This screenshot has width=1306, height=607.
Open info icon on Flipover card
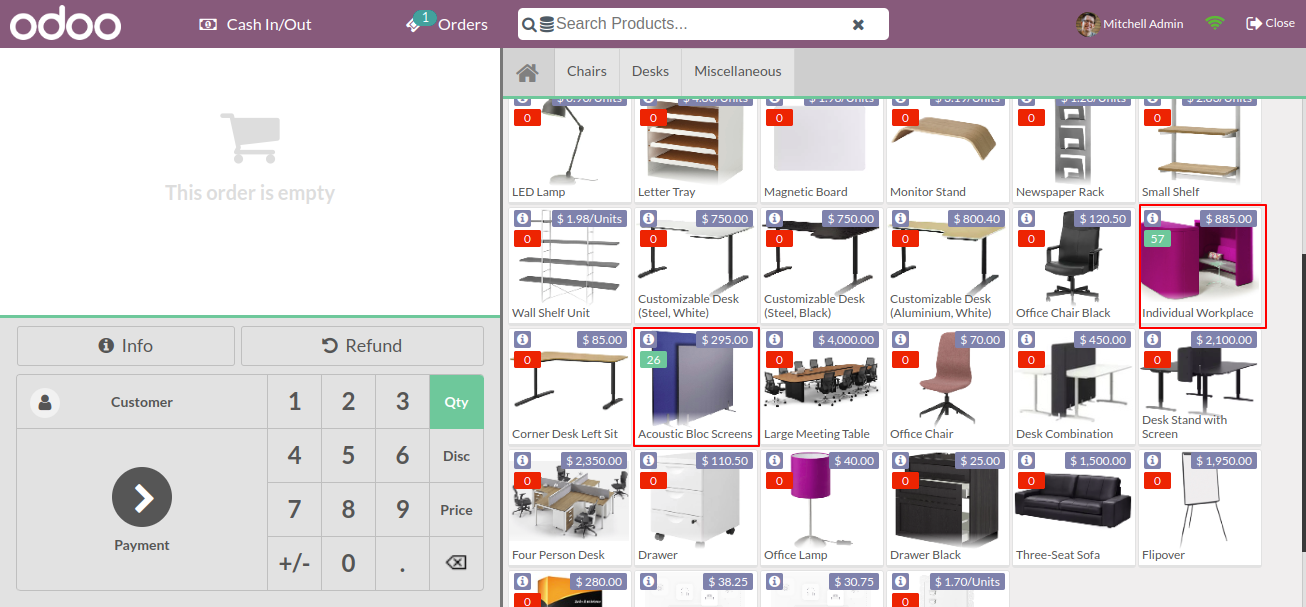coord(1152,460)
